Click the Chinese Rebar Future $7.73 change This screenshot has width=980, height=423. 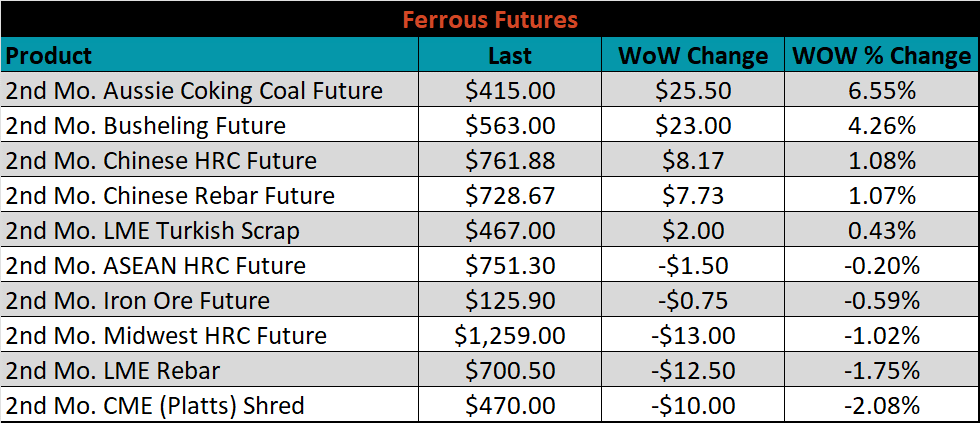pyautogui.click(x=693, y=195)
